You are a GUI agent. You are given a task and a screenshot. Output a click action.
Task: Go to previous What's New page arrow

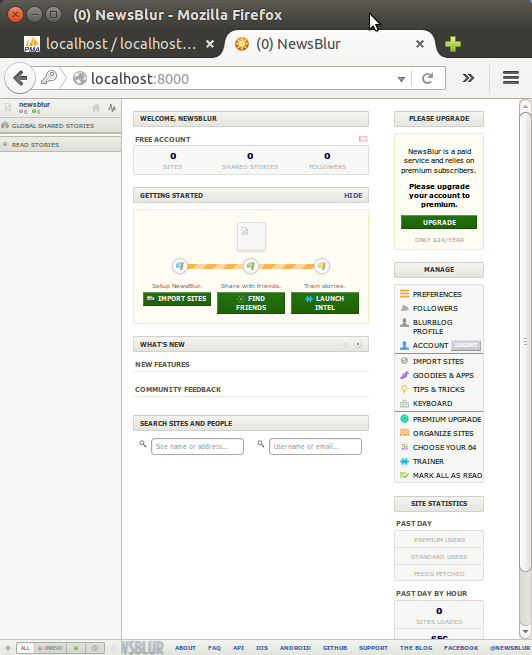[346, 344]
